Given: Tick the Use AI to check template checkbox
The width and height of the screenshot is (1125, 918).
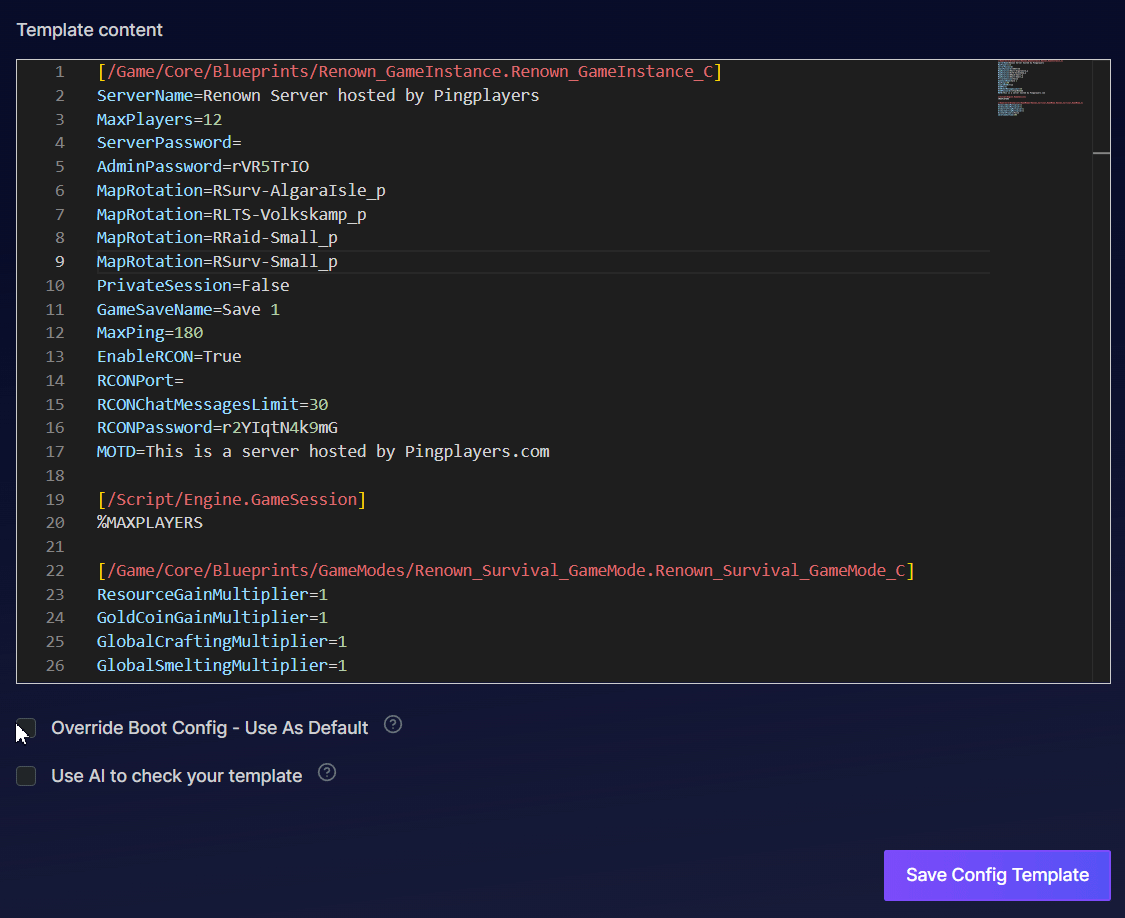Looking at the screenshot, I should (26, 776).
